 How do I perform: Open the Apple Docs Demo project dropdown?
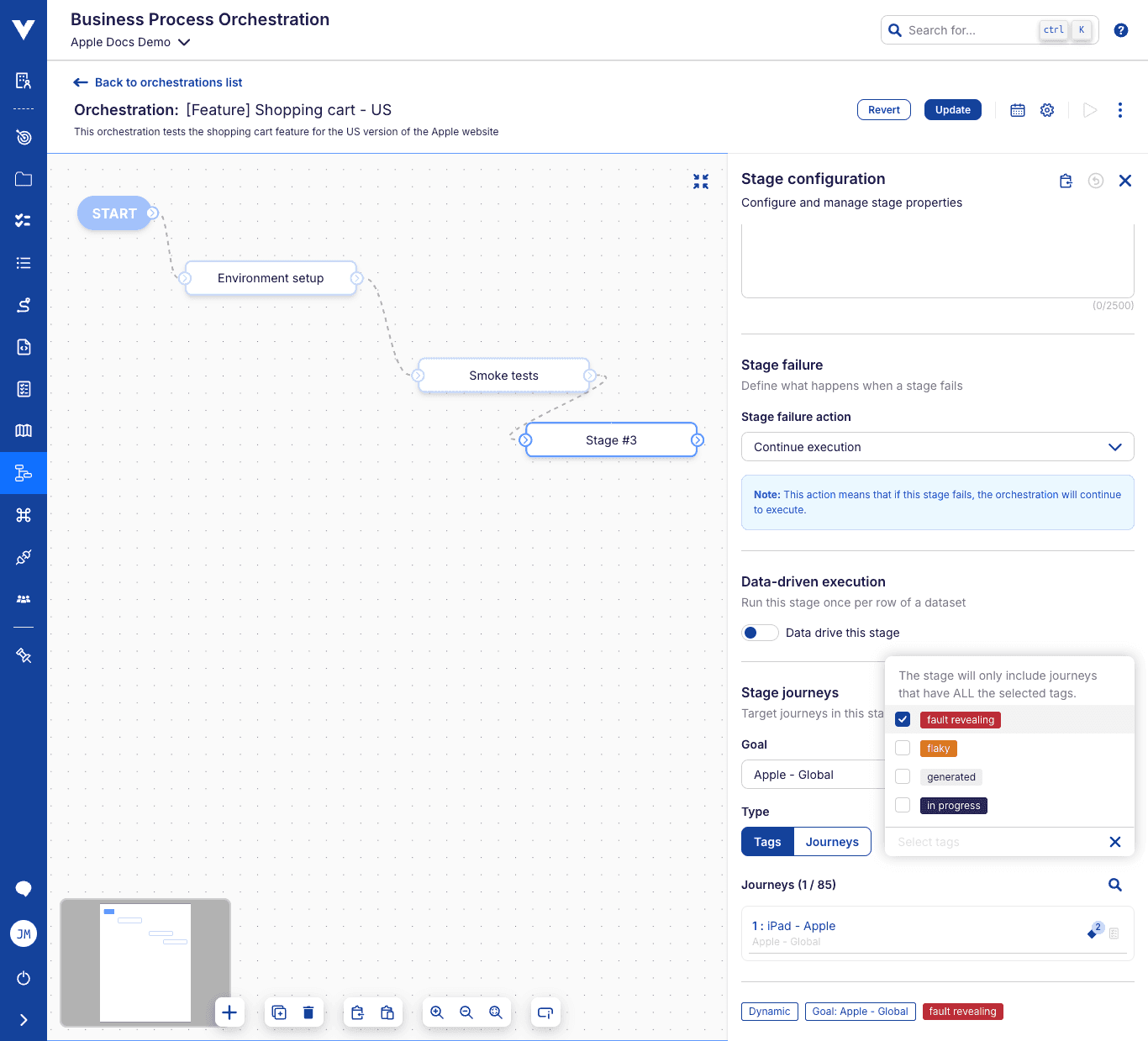[x=130, y=42]
